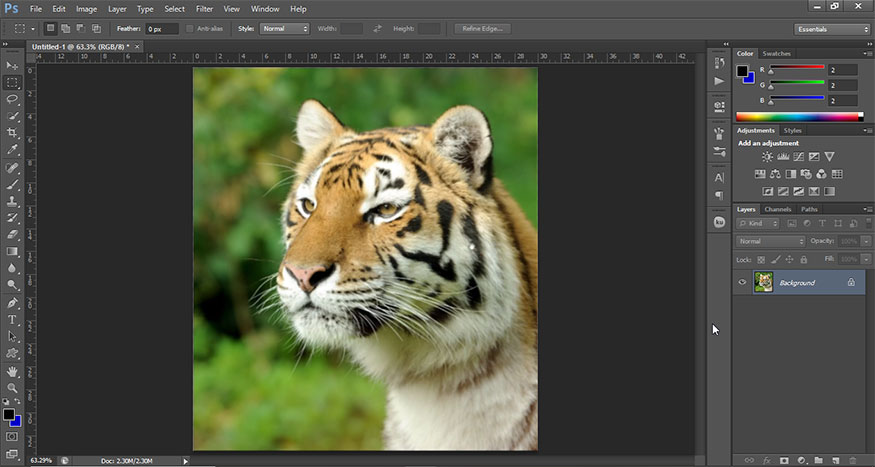Image resolution: width=875 pixels, height=467 pixels.
Task: Swap width and height arrows
Action: [377, 28]
